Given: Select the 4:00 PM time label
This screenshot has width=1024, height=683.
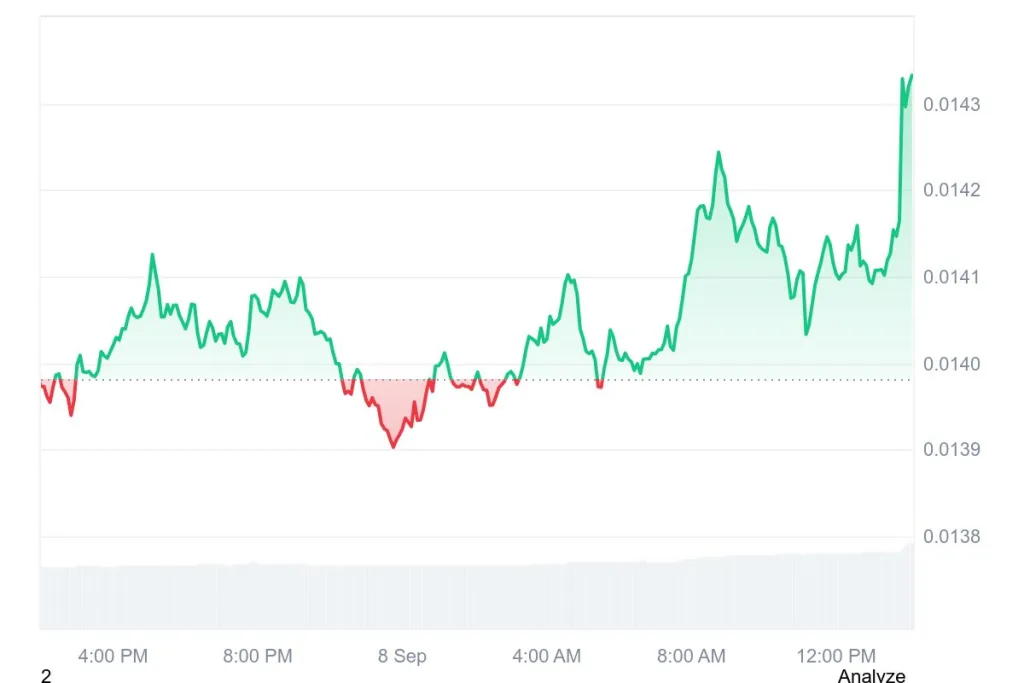Looking at the screenshot, I should (x=113, y=656).
